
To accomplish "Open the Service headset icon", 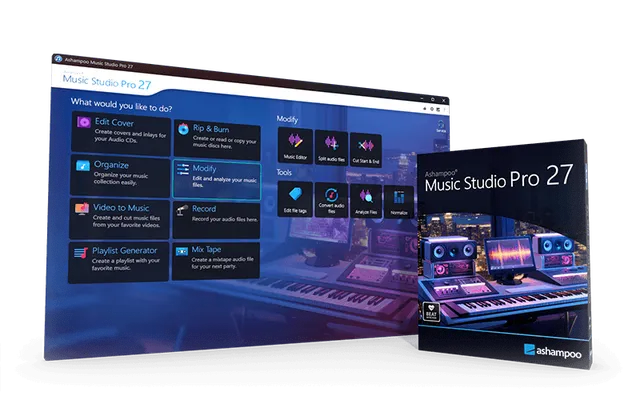I will click(x=441, y=126).
